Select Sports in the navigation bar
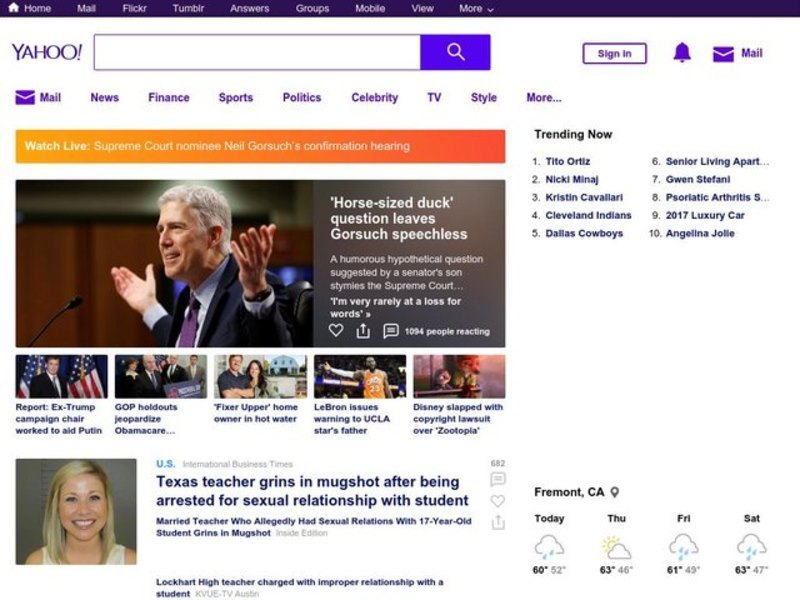 pyautogui.click(x=236, y=98)
